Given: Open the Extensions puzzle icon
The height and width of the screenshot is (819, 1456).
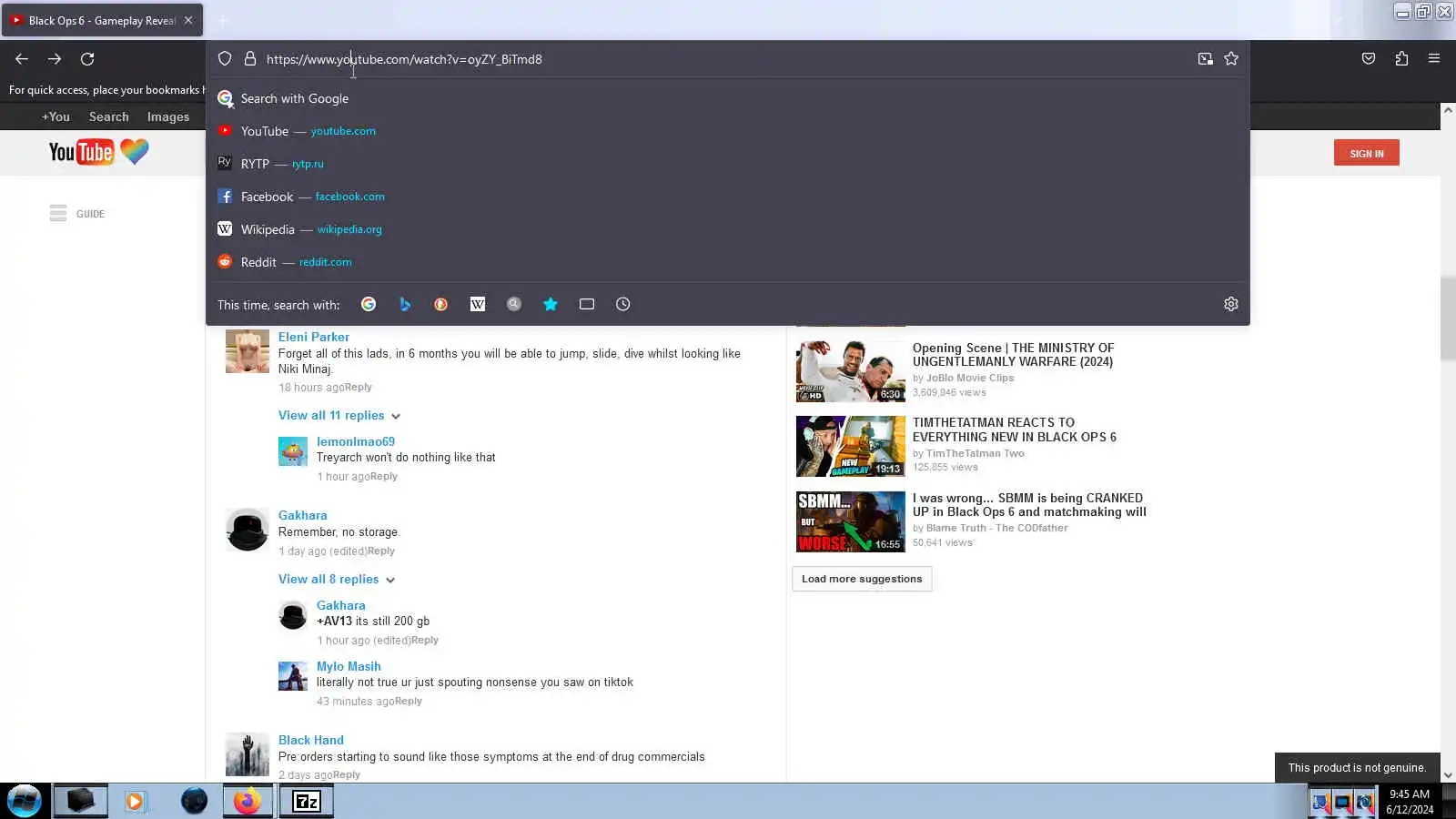Looking at the screenshot, I should pyautogui.click(x=1401, y=59).
